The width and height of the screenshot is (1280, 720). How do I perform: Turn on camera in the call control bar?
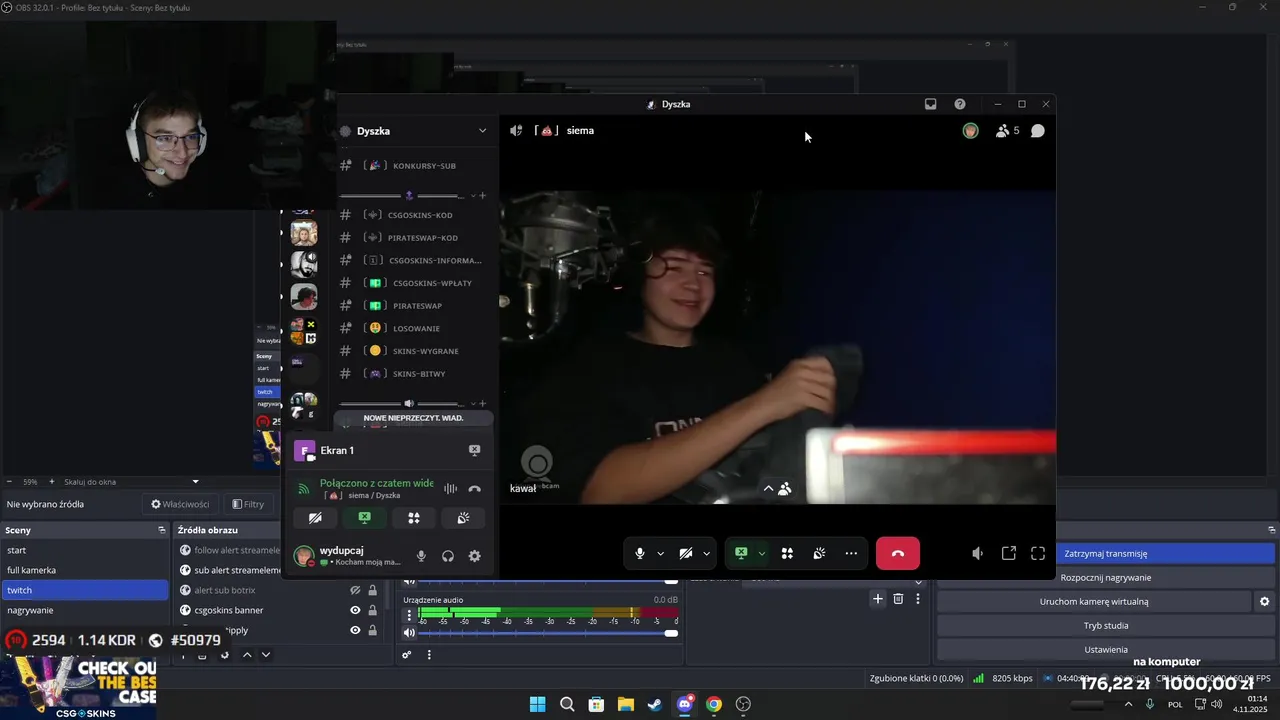[686, 553]
